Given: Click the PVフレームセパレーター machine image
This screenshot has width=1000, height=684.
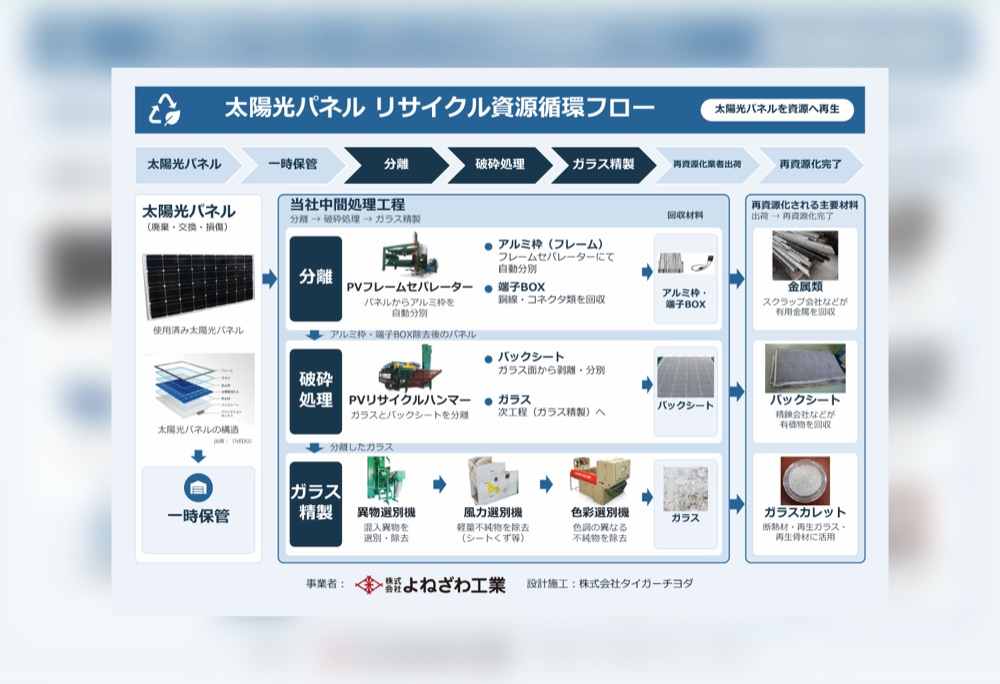Looking at the screenshot, I should tap(411, 256).
